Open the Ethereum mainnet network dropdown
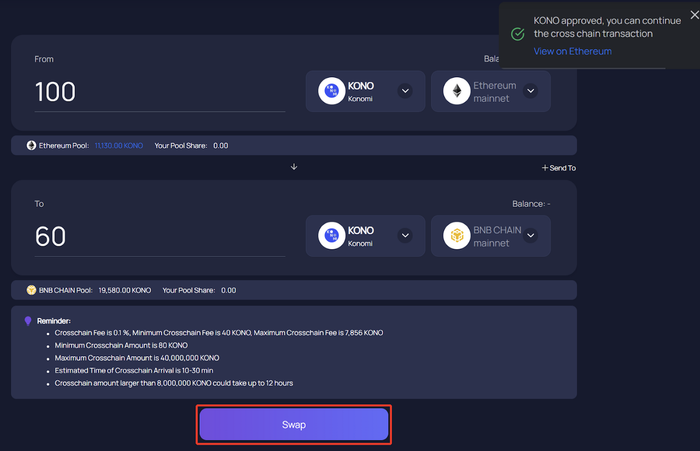Image resolution: width=700 pixels, height=451 pixels. pyautogui.click(x=530, y=91)
